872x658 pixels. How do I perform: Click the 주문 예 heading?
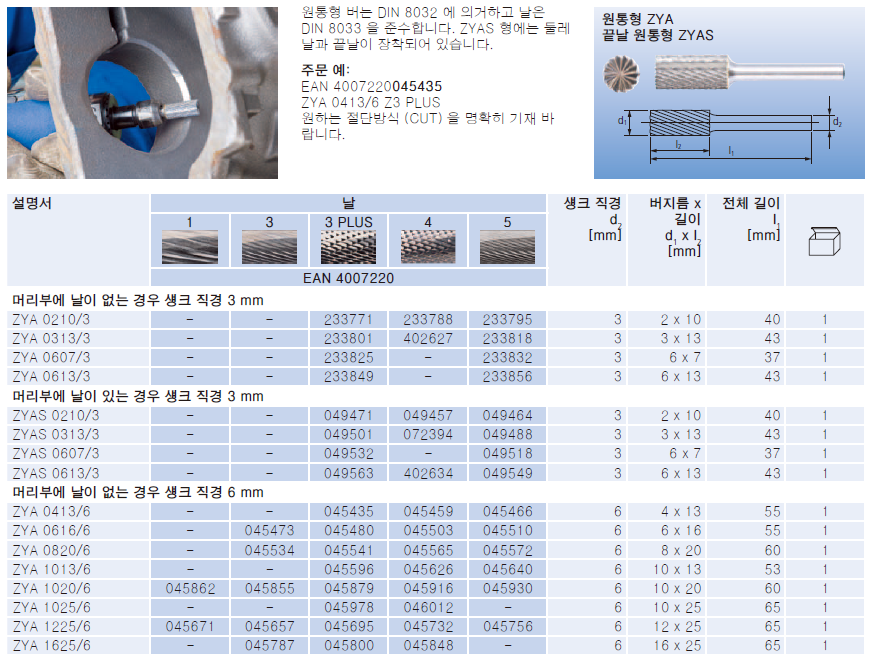tap(325, 70)
